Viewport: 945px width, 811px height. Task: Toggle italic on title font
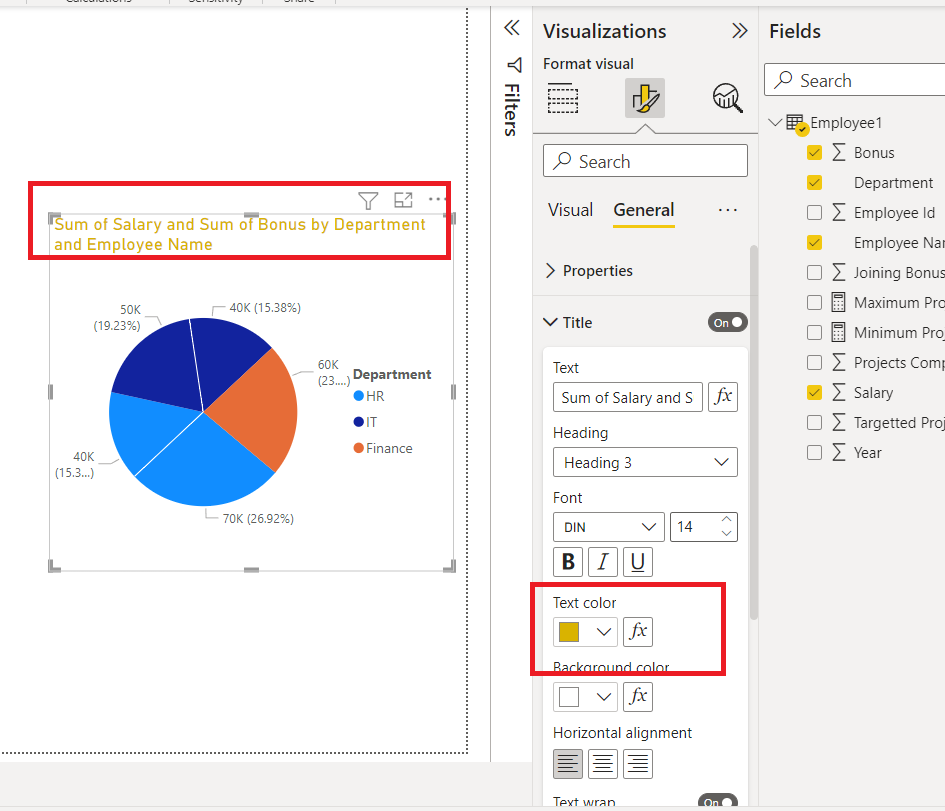pyautogui.click(x=603, y=562)
